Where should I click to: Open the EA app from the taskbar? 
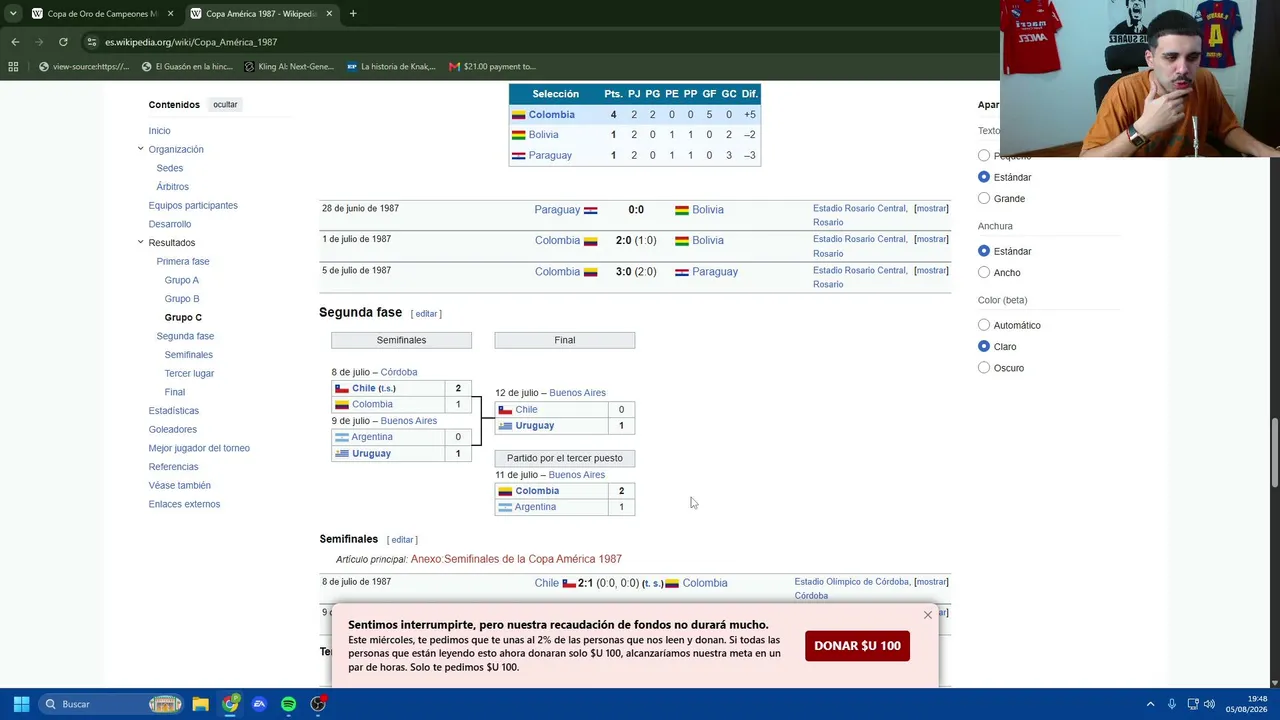pyautogui.click(x=259, y=704)
